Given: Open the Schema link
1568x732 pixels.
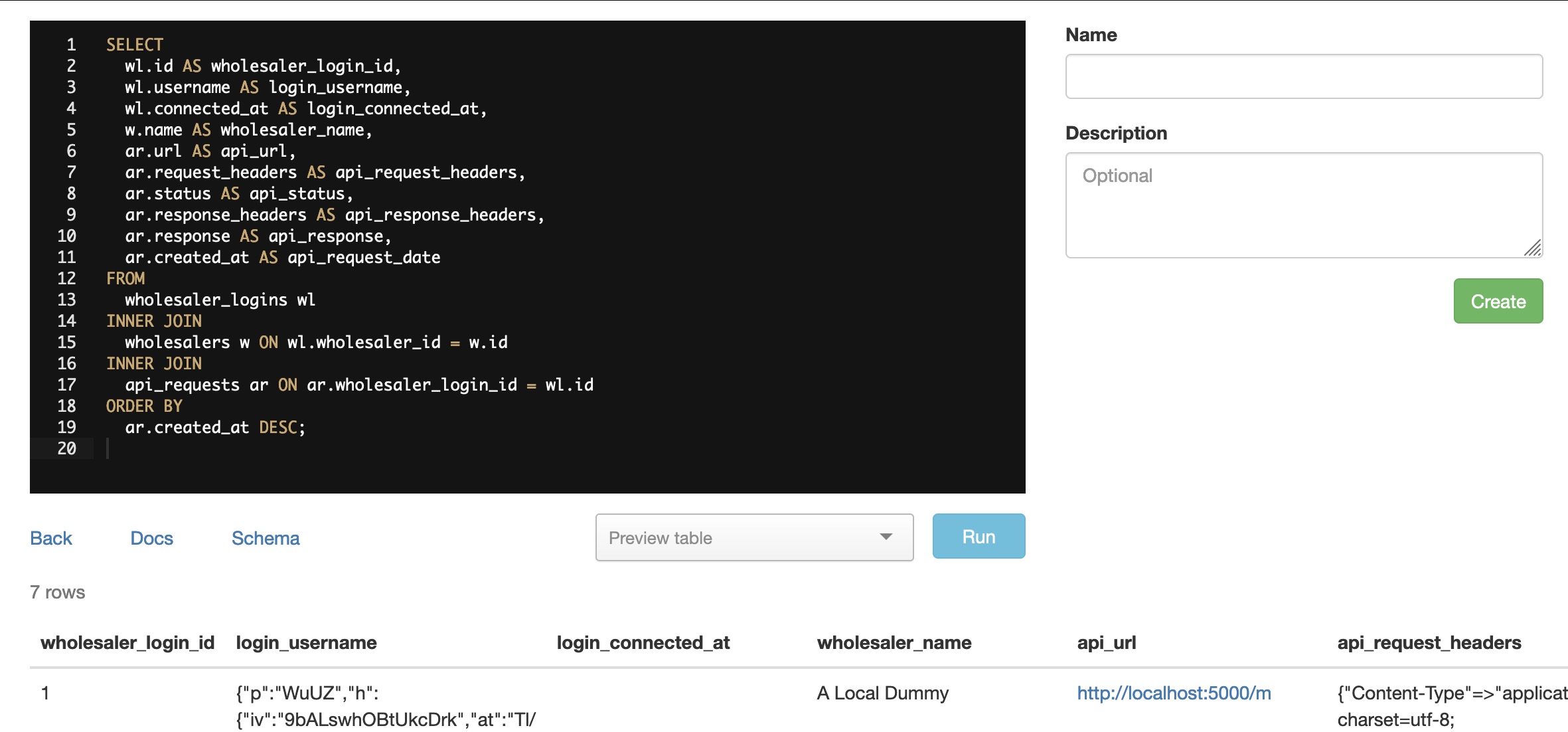Looking at the screenshot, I should point(266,538).
